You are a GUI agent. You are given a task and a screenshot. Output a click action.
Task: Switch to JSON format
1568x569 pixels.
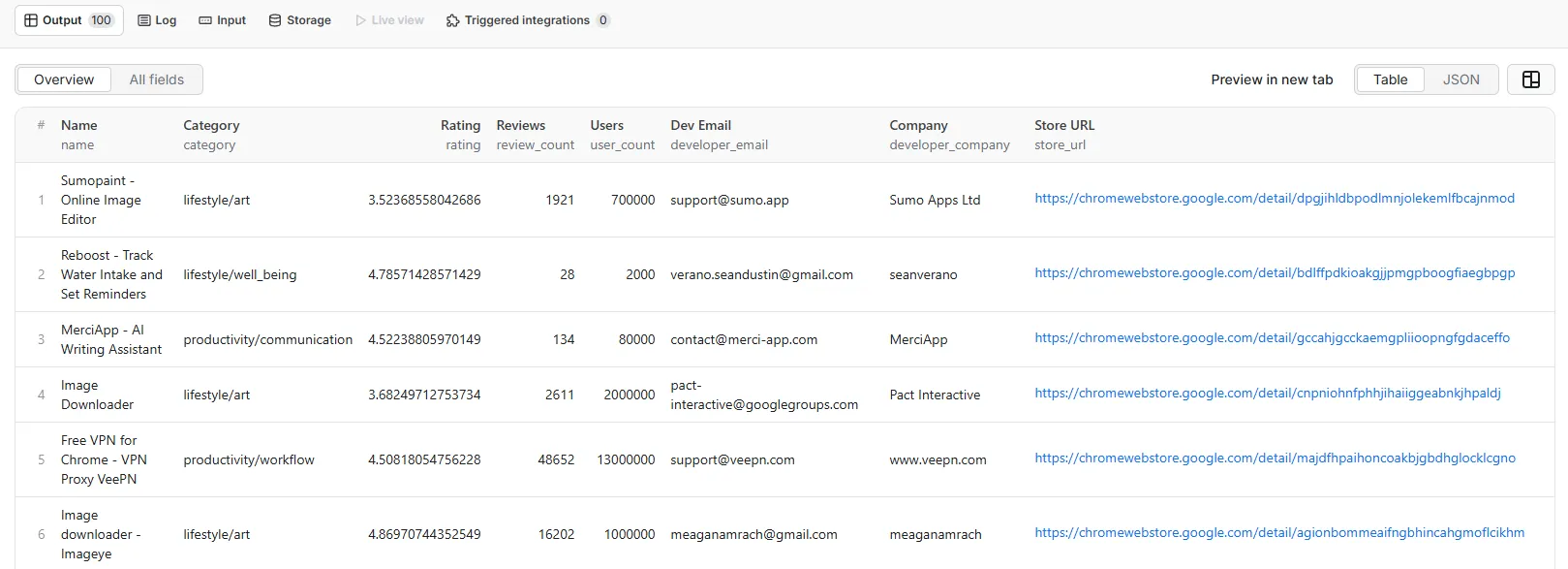(x=1460, y=79)
